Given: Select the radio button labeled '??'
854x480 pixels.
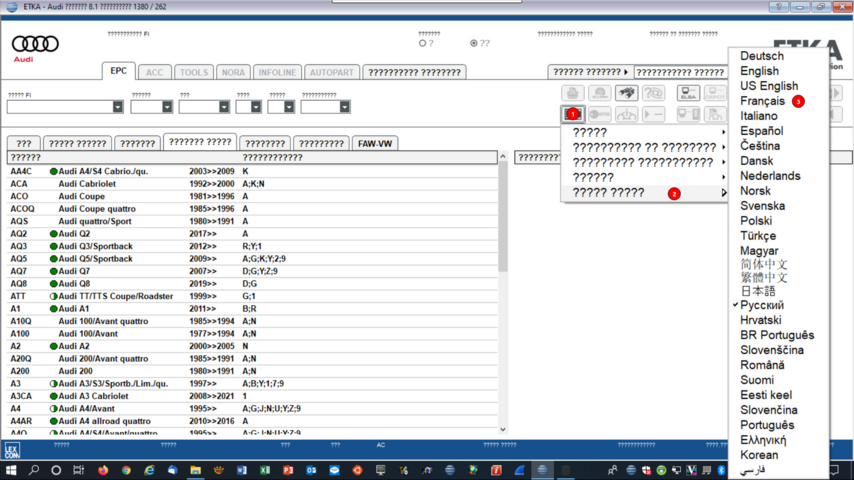Looking at the screenshot, I should pos(474,43).
